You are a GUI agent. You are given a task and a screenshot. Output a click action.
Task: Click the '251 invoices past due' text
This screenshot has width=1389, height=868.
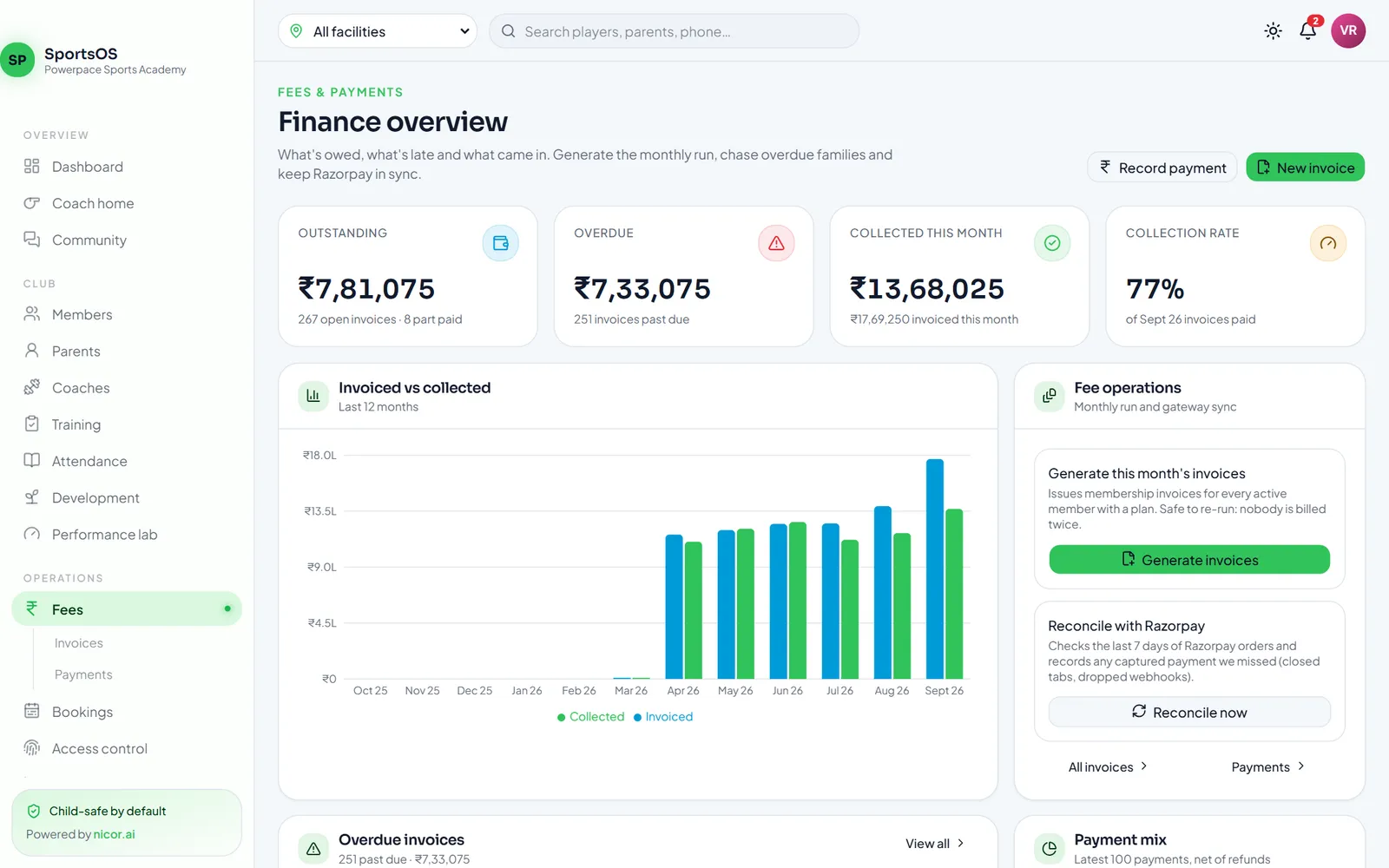click(x=631, y=319)
